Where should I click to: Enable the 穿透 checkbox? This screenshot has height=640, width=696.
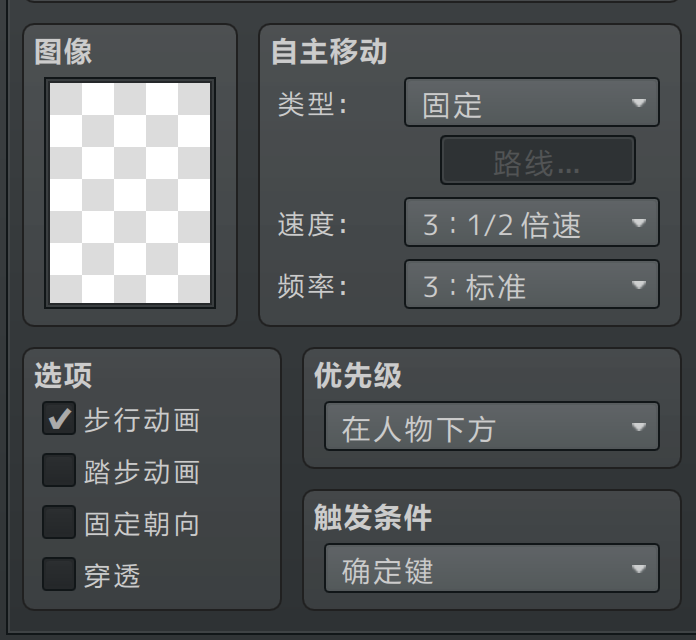[59, 574]
